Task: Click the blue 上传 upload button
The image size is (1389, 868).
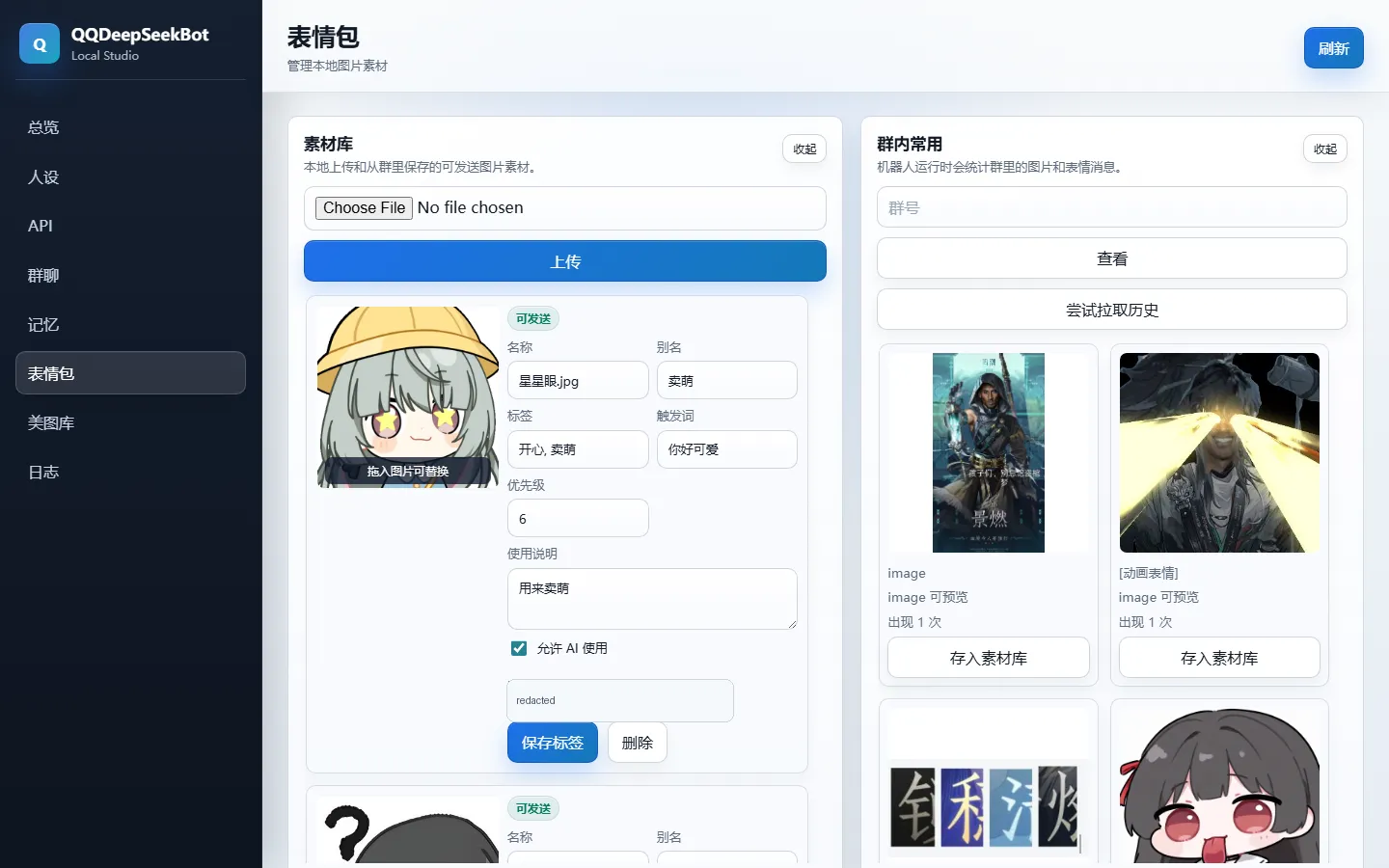Action: tap(565, 261)
